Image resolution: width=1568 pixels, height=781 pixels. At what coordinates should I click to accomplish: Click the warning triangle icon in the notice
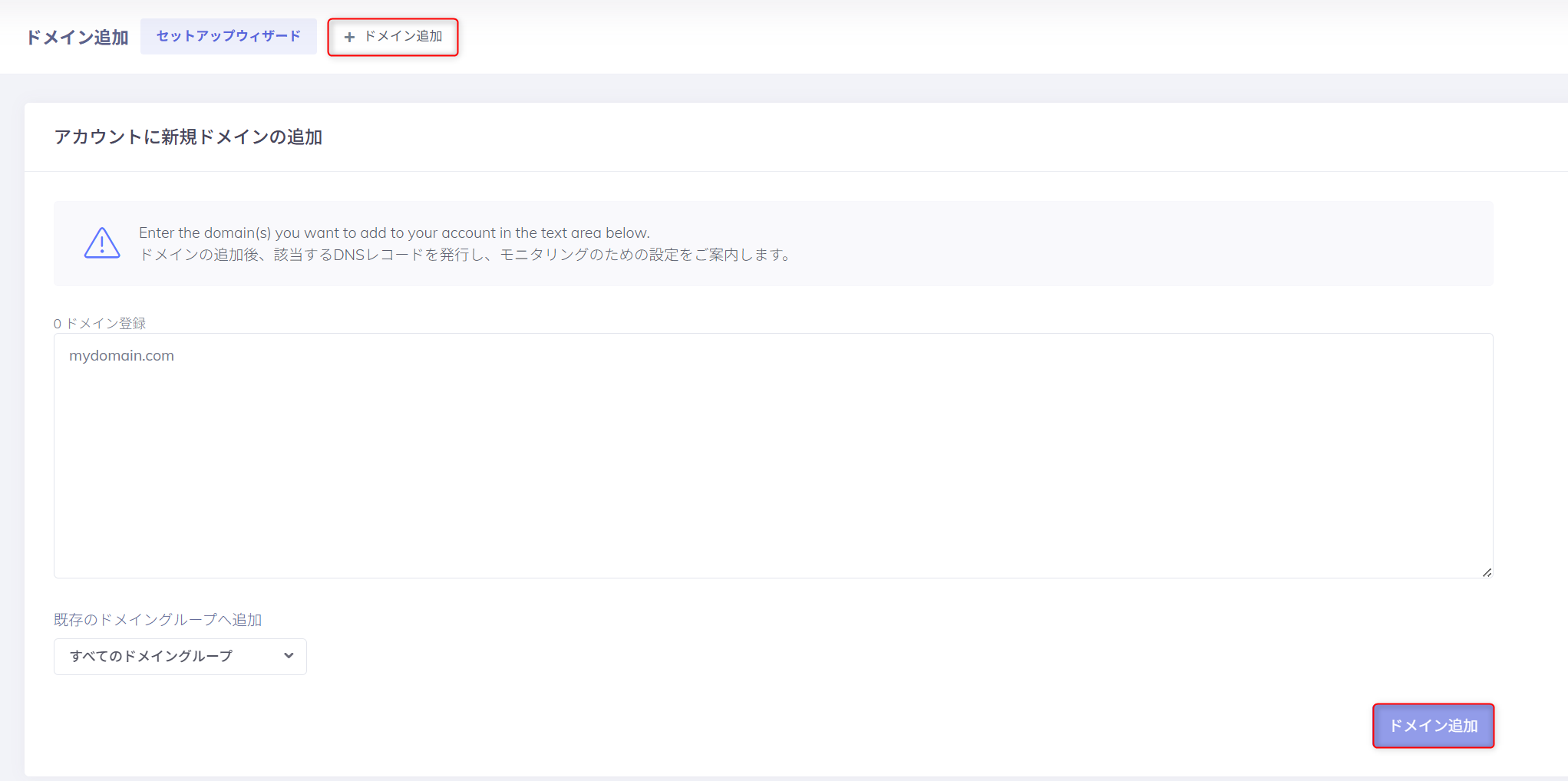pyautogui.click(x=102, y=242)
